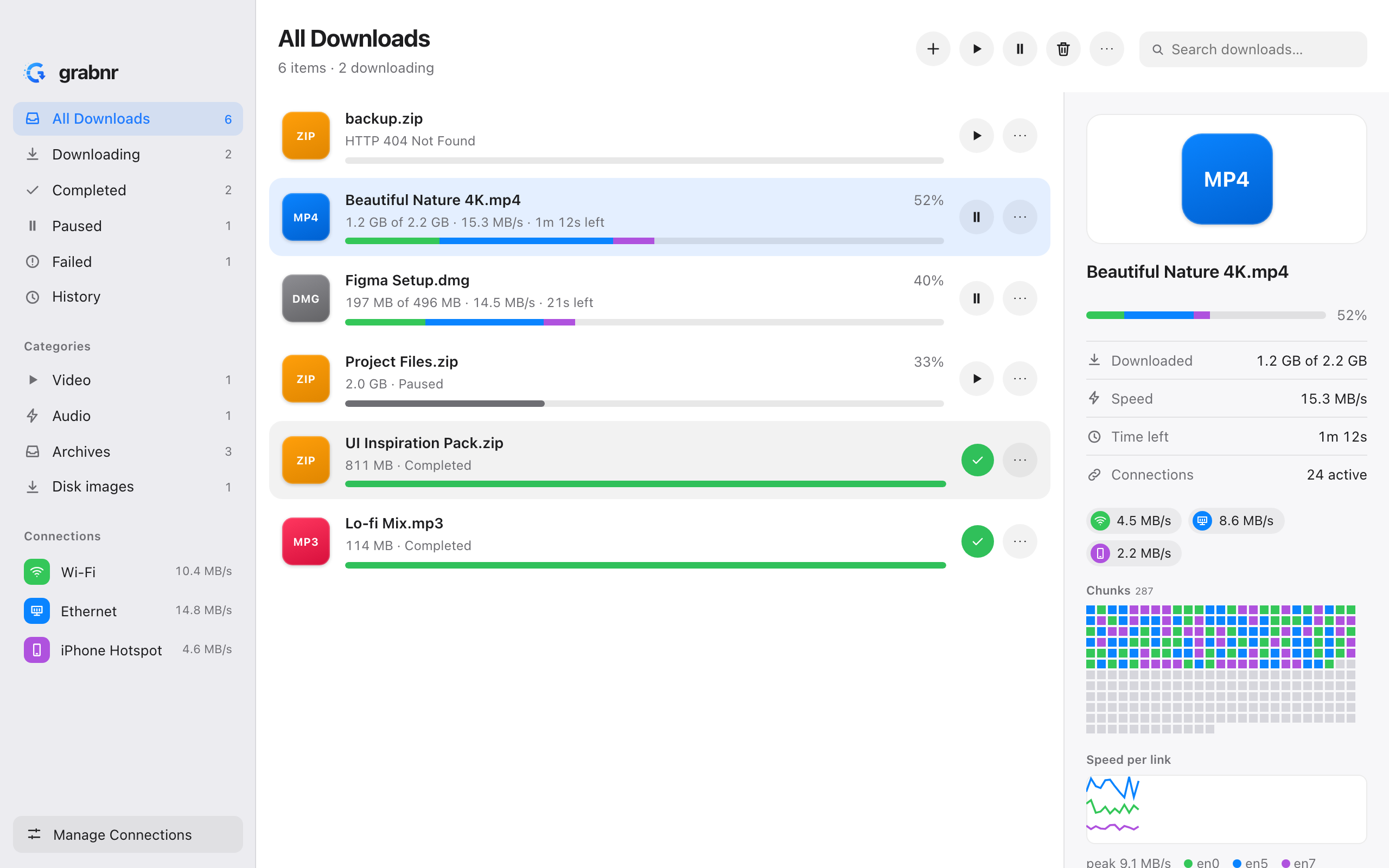Click the green Wi-Fi connection icon in the sidebar
The height and width of the screenshot is (868, 1389).
[x=37, y=572]
